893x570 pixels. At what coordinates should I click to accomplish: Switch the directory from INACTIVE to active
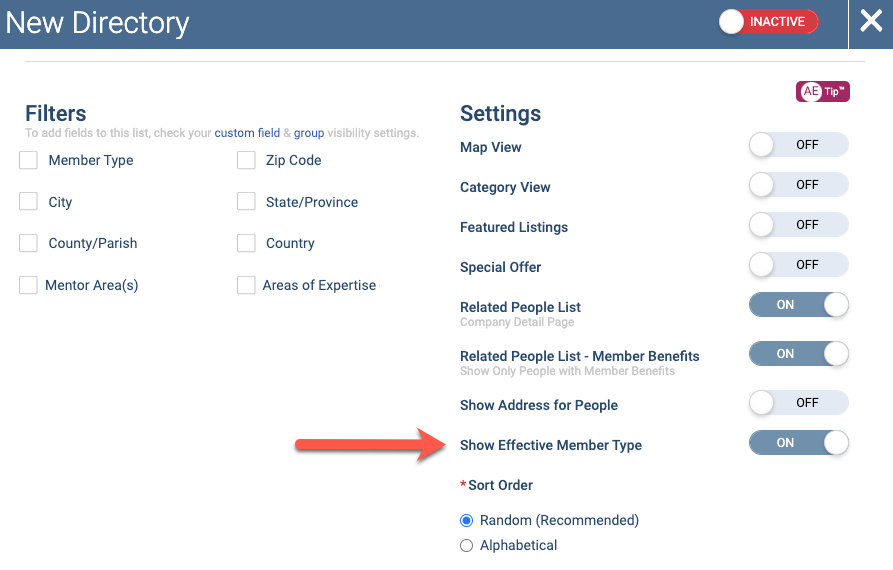768,22
